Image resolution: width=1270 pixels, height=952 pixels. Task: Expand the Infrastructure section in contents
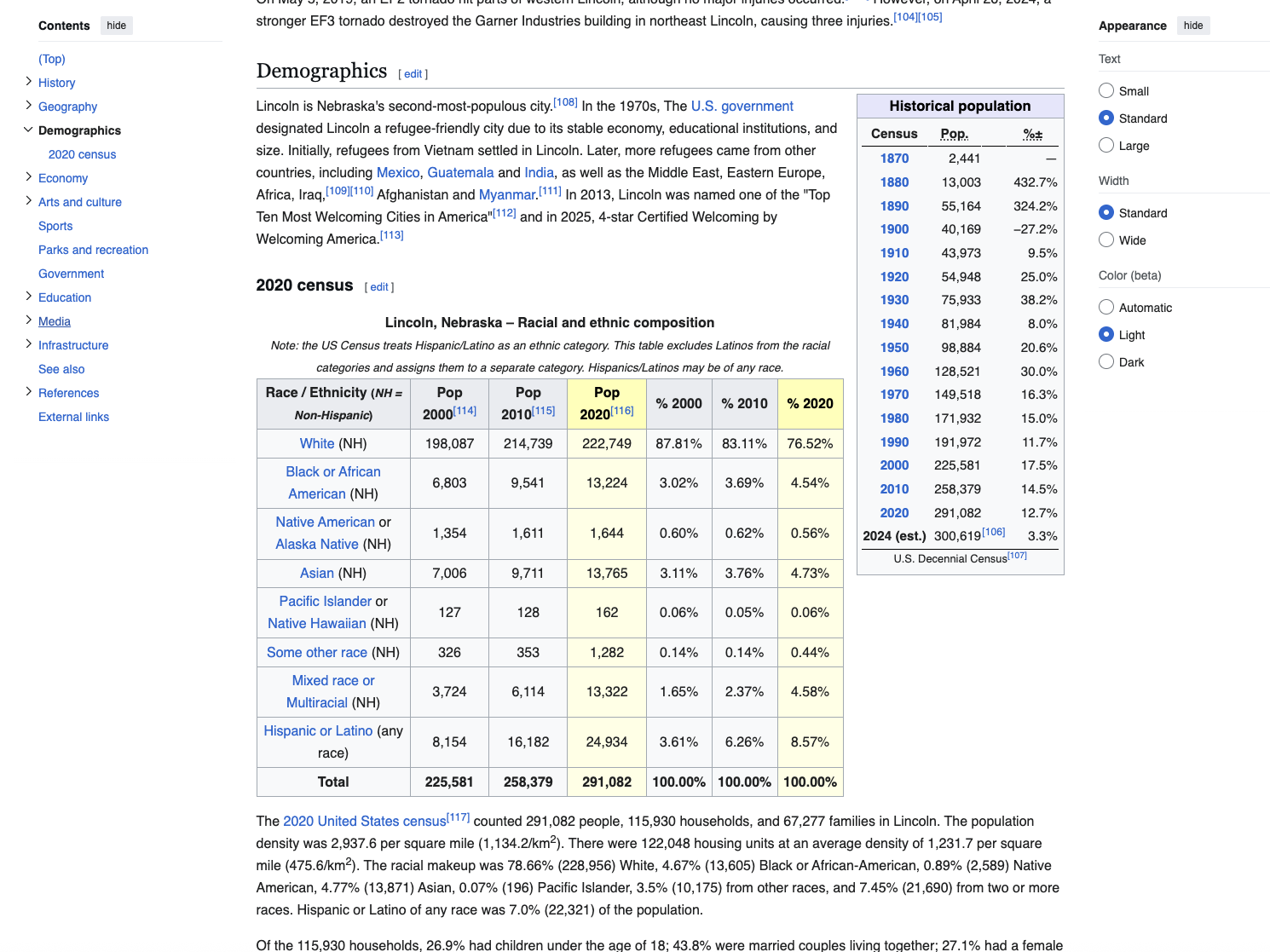(28, 344)
